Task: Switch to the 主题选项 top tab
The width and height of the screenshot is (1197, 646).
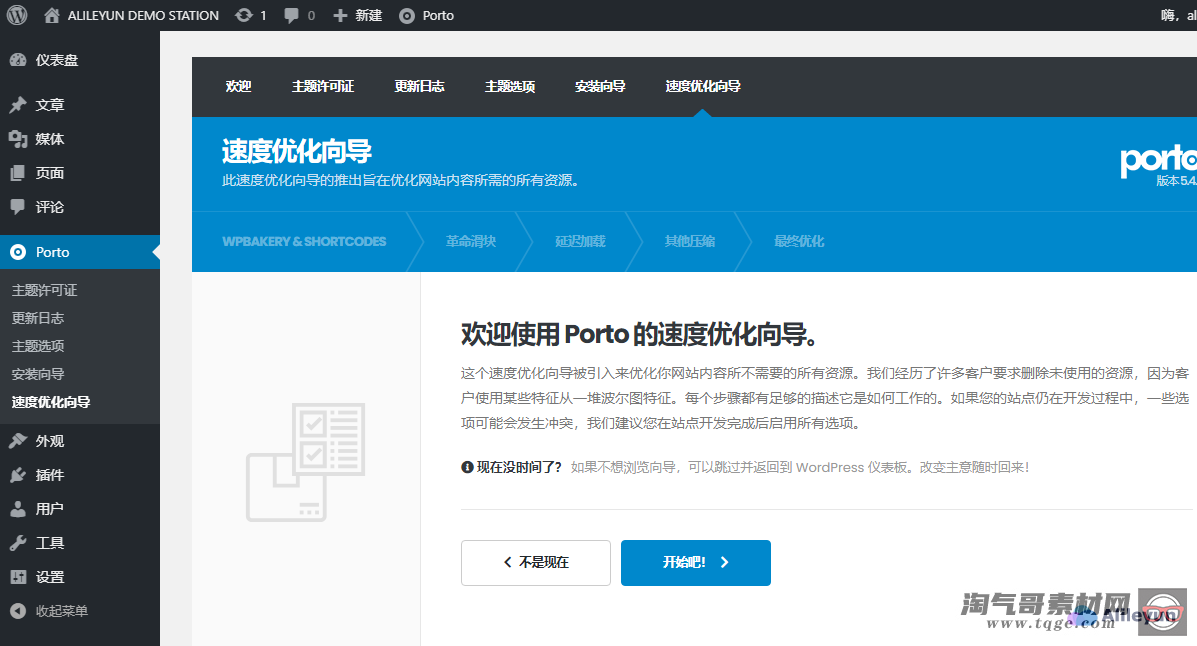Action: click(510, 86)
